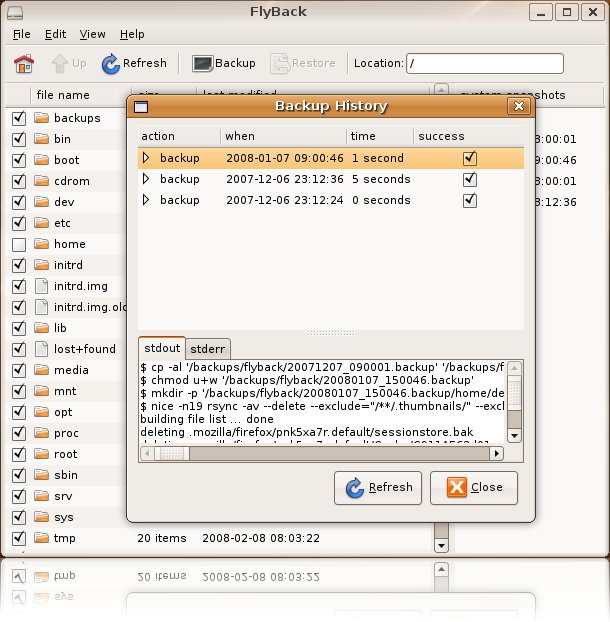Click the dev folder icon
Image resolution: width=610 pixels, height=622 pixels.
[41, 202]
